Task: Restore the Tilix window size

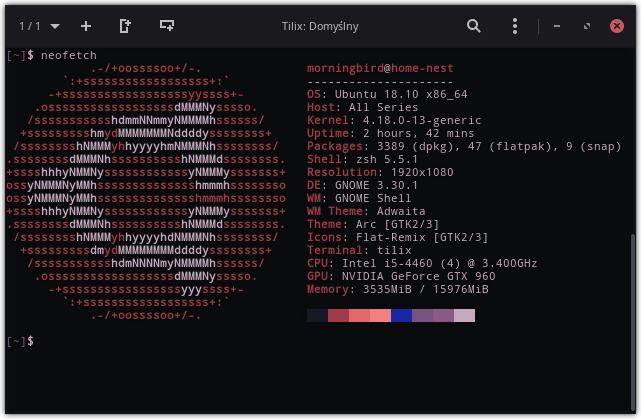Action: click(x=587, y=25)
